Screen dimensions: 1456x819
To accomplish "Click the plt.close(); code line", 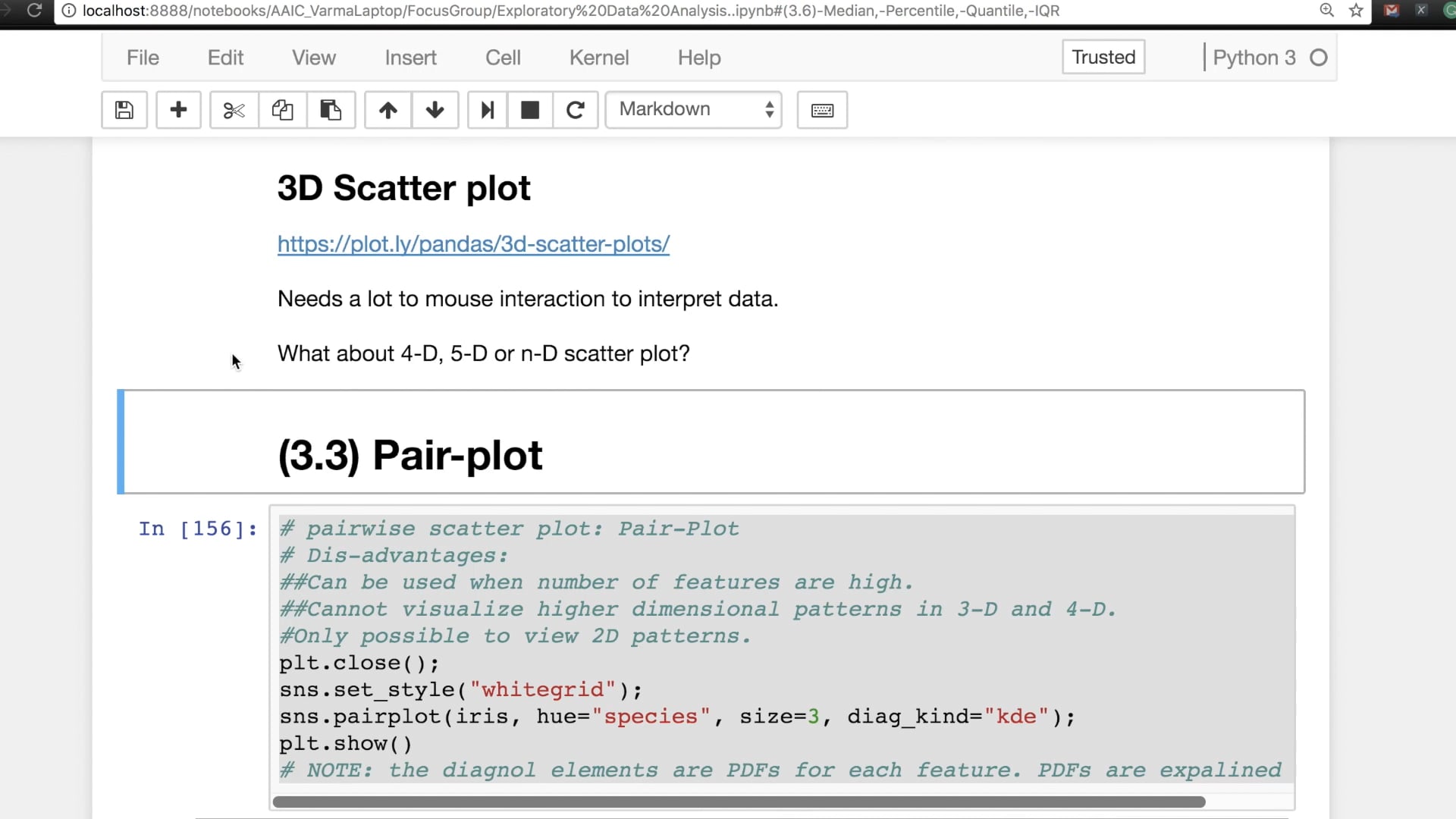I will point(359,664).
